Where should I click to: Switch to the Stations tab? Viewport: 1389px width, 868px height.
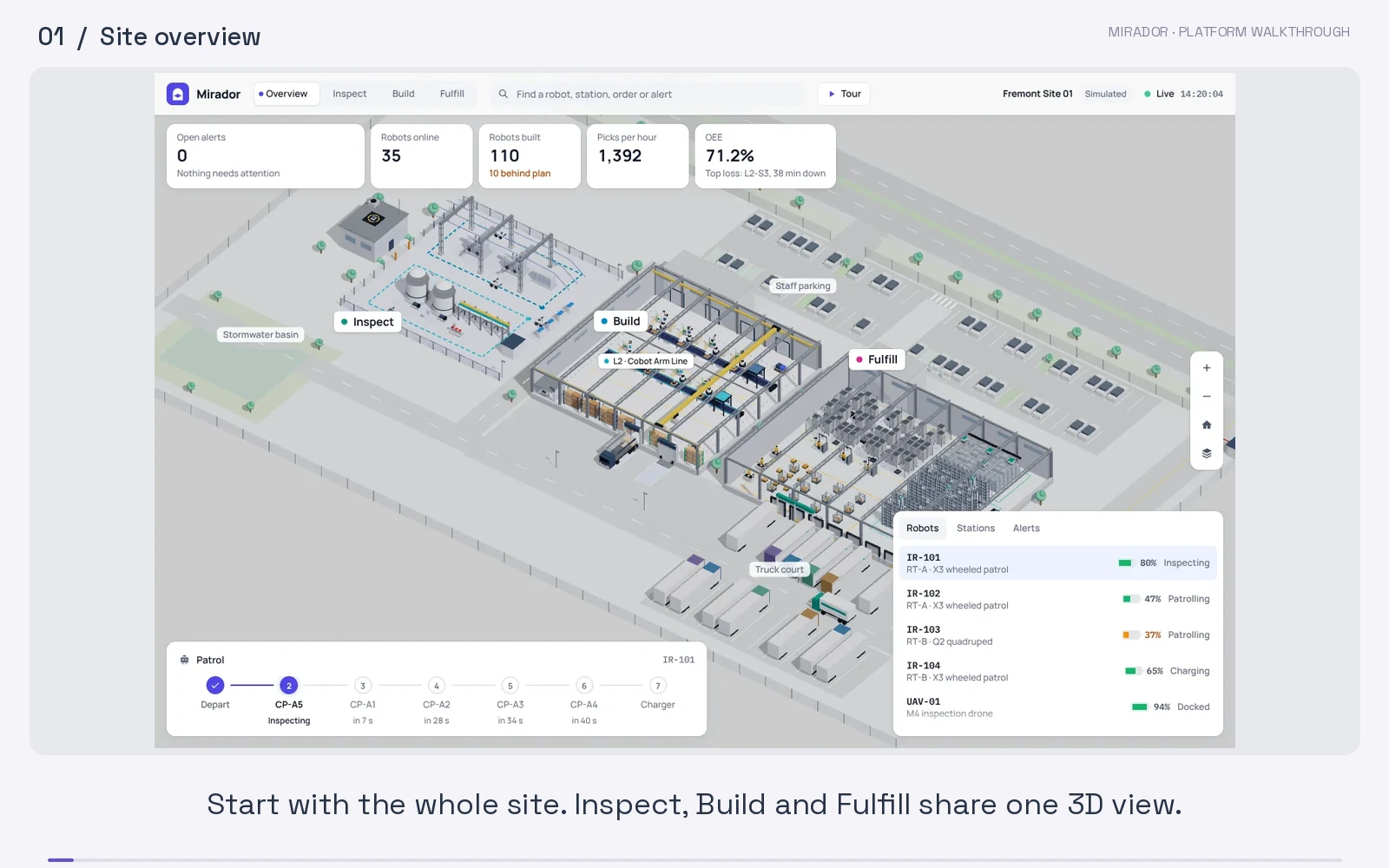976,528
